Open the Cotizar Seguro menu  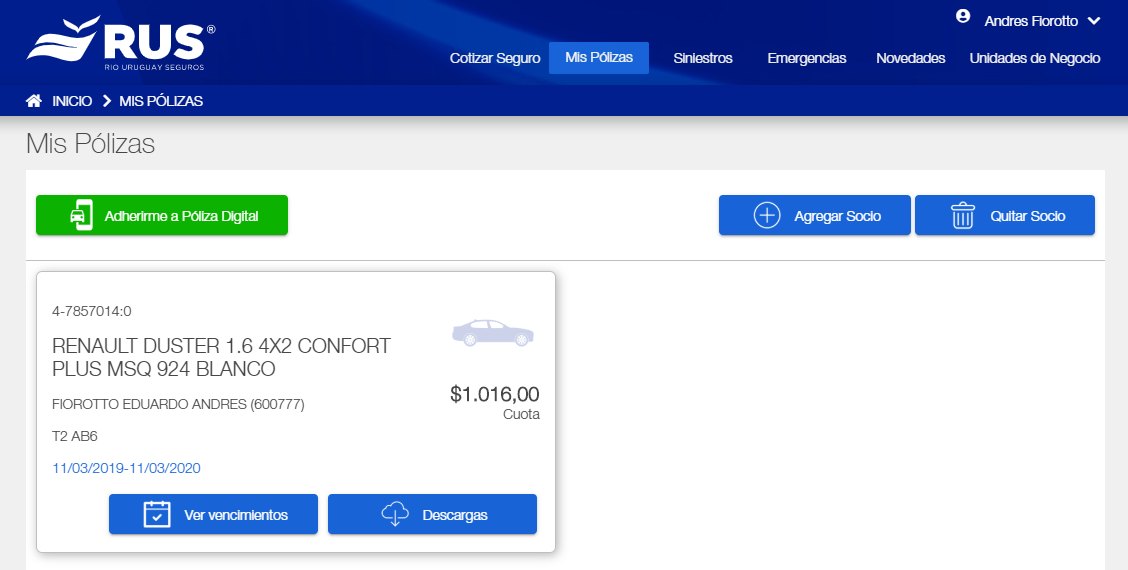tap(495, 58)
